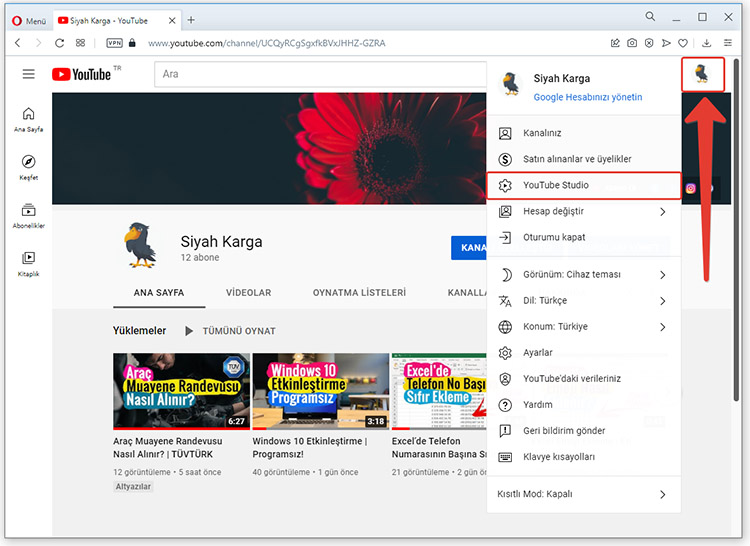This screenshot has width=750, height=546.
Task: Open Abonelikler in the sidebar
Action: pyautogui.click(x=29, y=216)
